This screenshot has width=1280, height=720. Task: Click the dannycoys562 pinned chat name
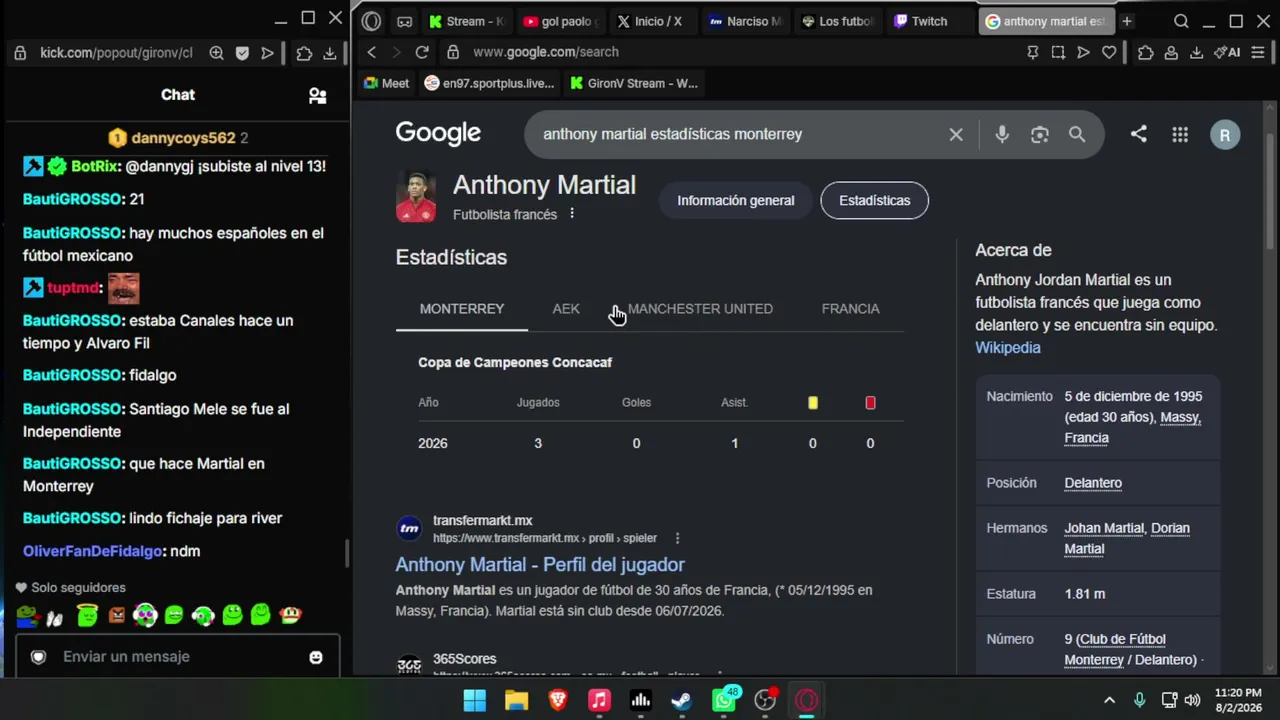coord(183,138)
